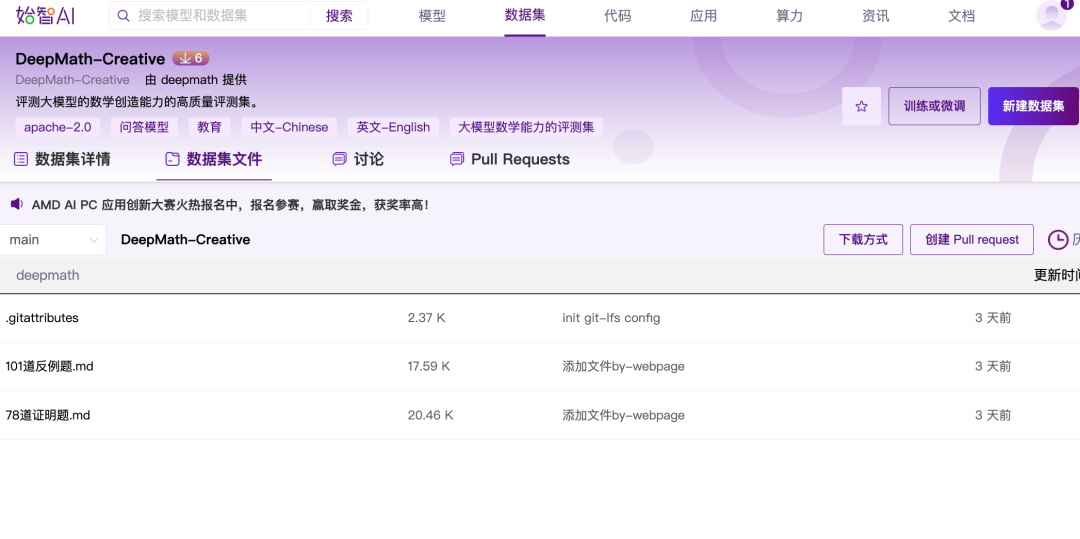Screen dimensions: 1080x539
Task: Open the user avatar profile icon
Action: (x=1051, y=15)
